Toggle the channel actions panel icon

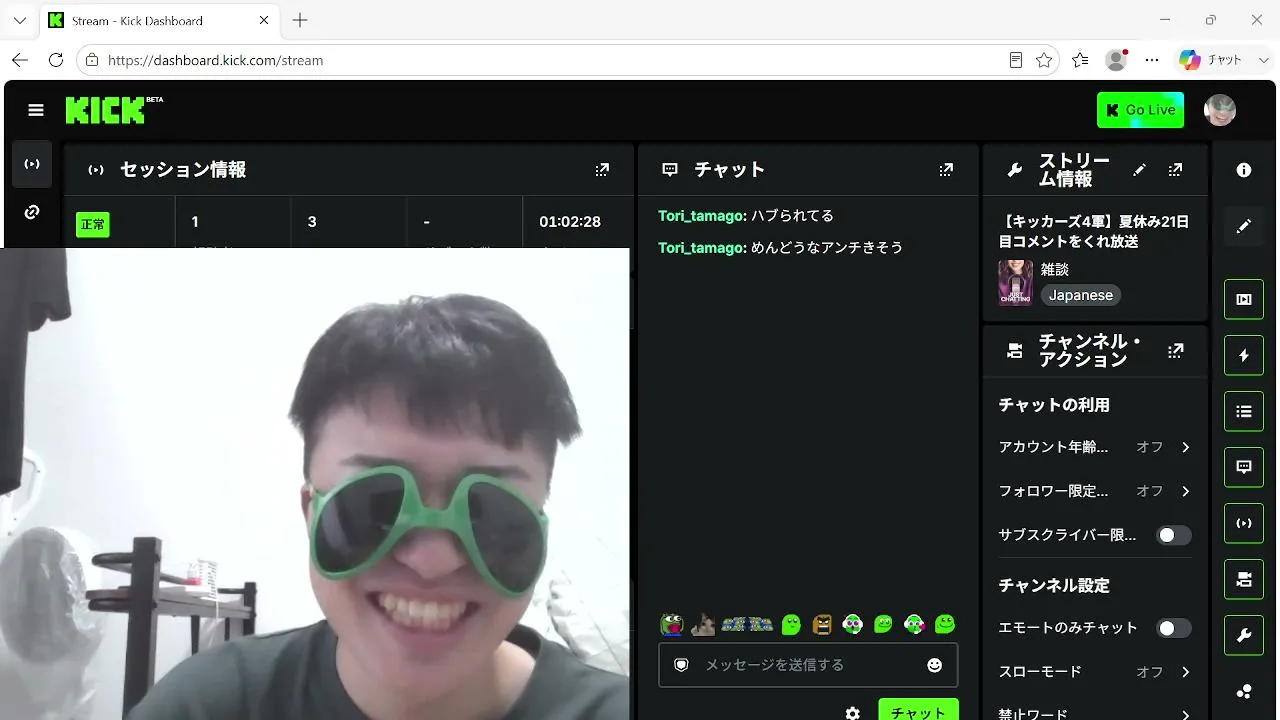[1244, 579]
